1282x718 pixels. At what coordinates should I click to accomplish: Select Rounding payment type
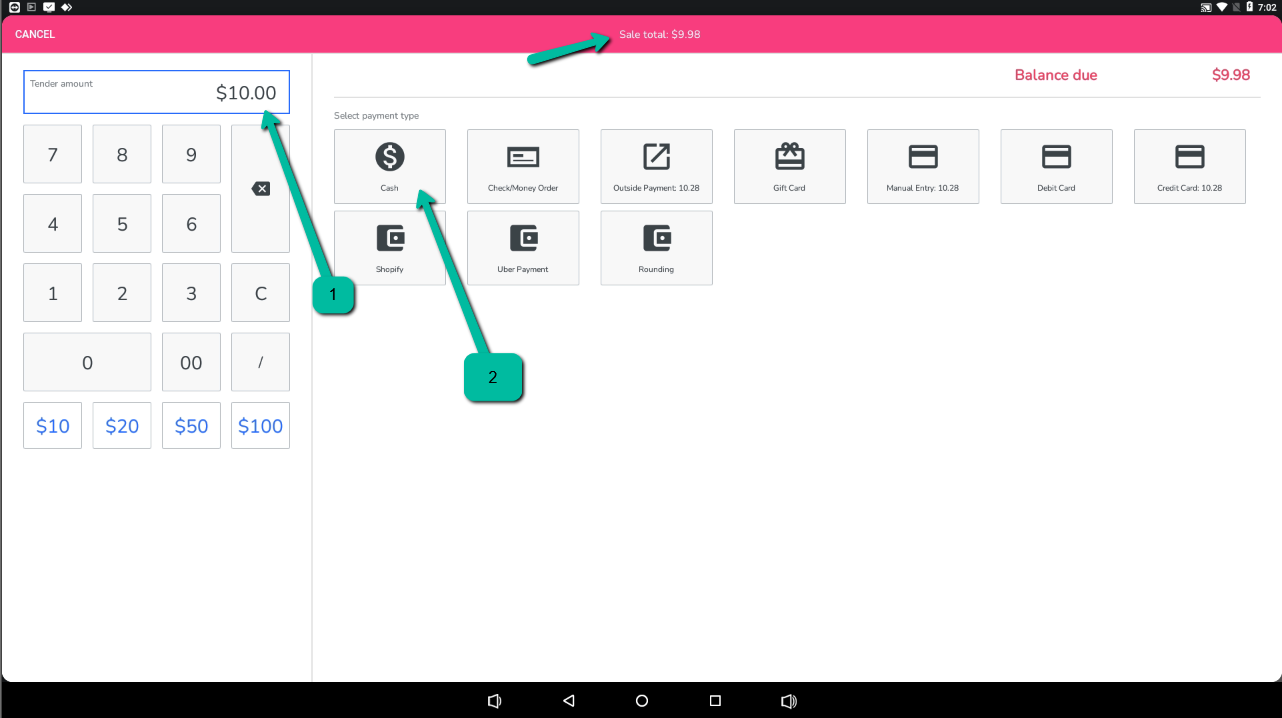coord(656,247)
